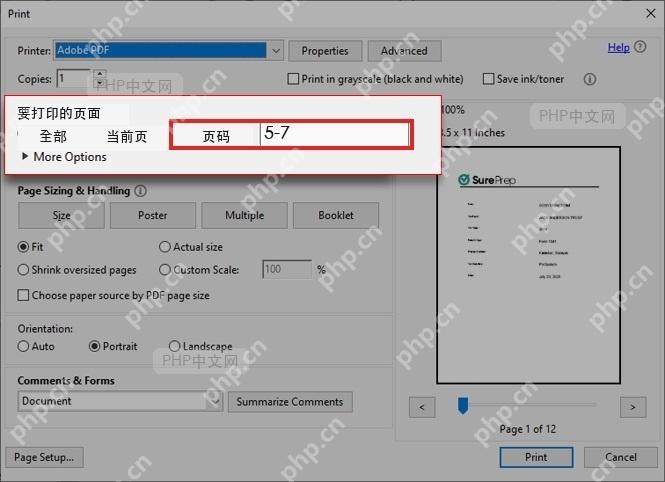Select Custom Scale radio button
665x482 pixels.
coord(165,270)
